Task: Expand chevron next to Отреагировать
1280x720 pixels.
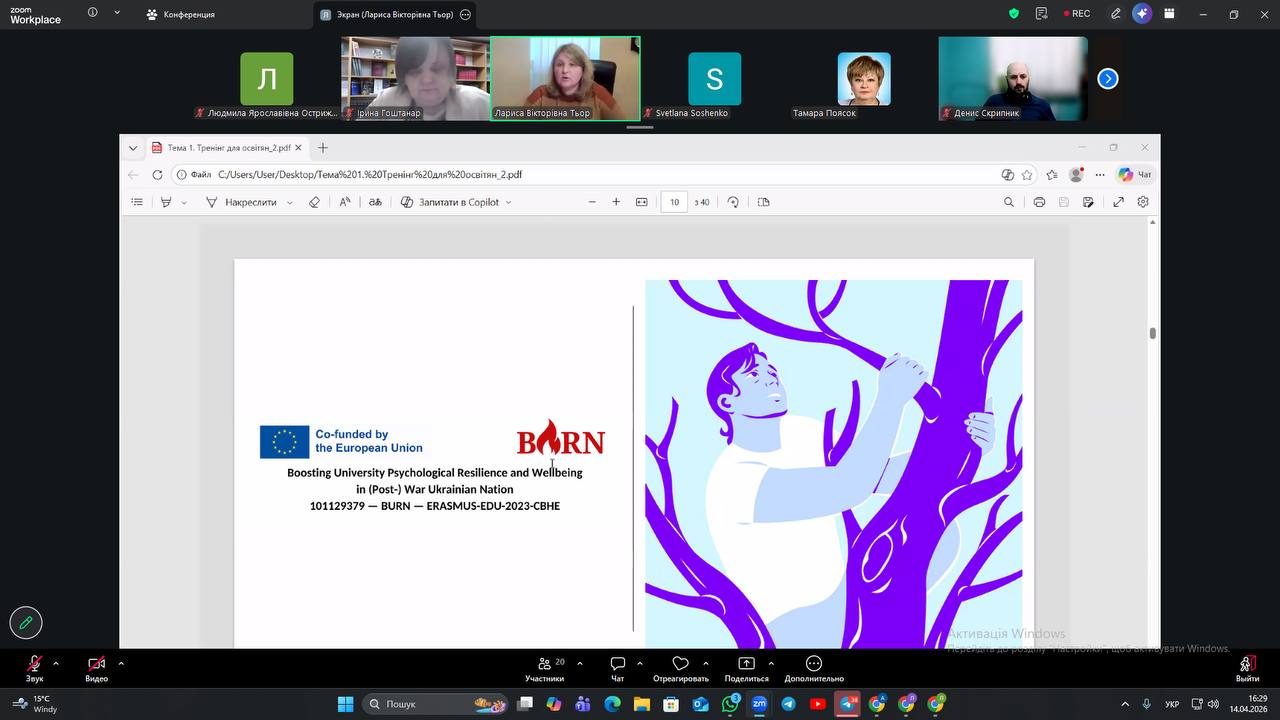Action: [706, 663]
